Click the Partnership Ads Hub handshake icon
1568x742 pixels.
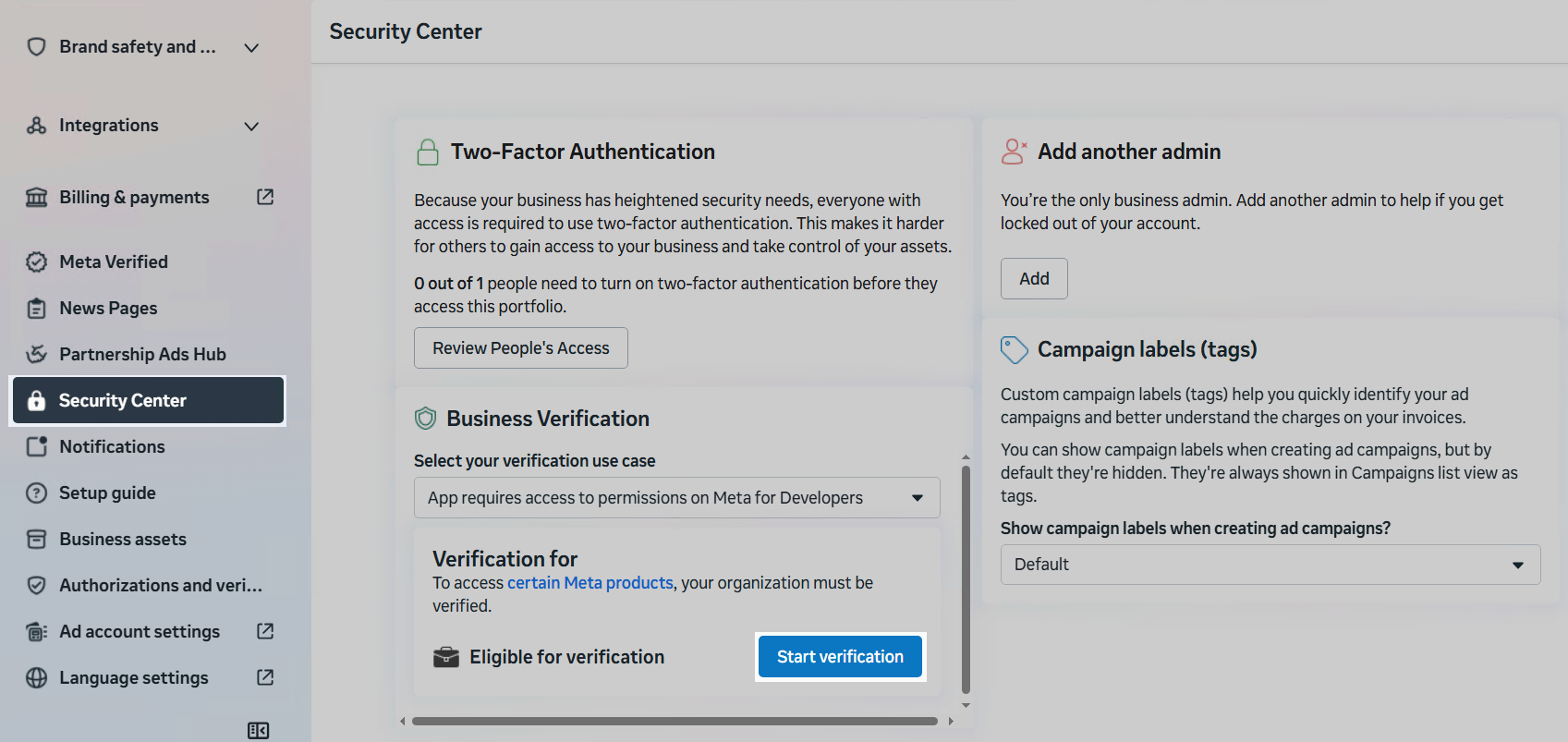coord(36,355)
